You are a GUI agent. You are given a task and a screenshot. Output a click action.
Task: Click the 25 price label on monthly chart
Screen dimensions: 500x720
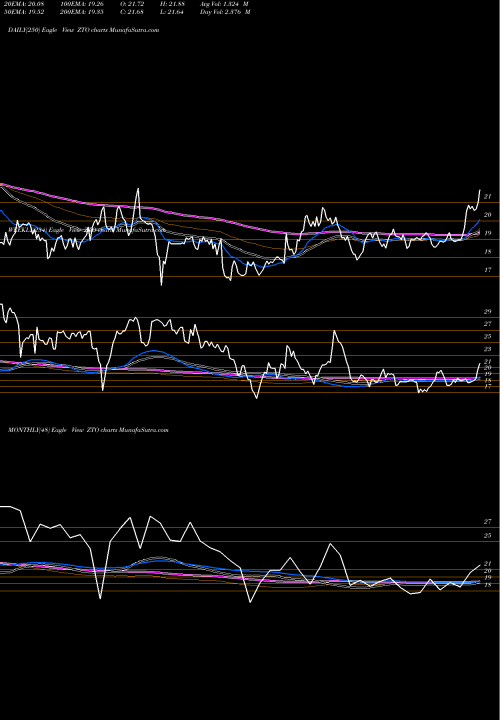click(x=488, y=536)
